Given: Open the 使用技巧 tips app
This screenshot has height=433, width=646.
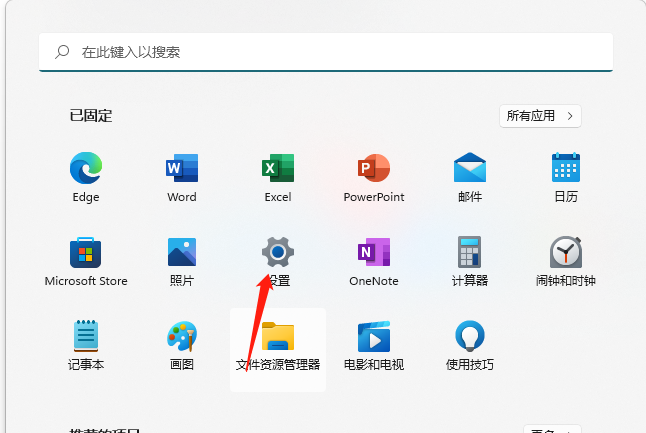Looking at the screenshot, I should click(470, 336).
